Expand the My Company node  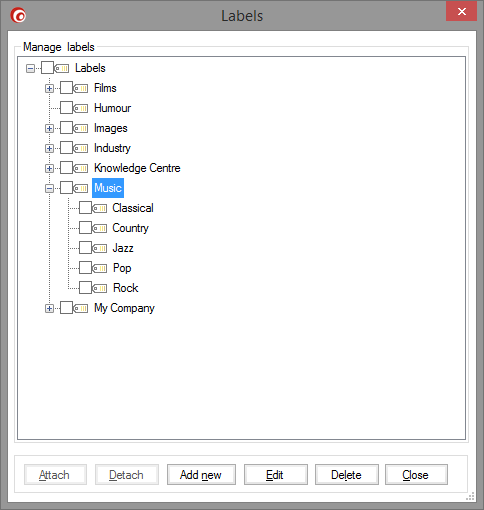49,309
